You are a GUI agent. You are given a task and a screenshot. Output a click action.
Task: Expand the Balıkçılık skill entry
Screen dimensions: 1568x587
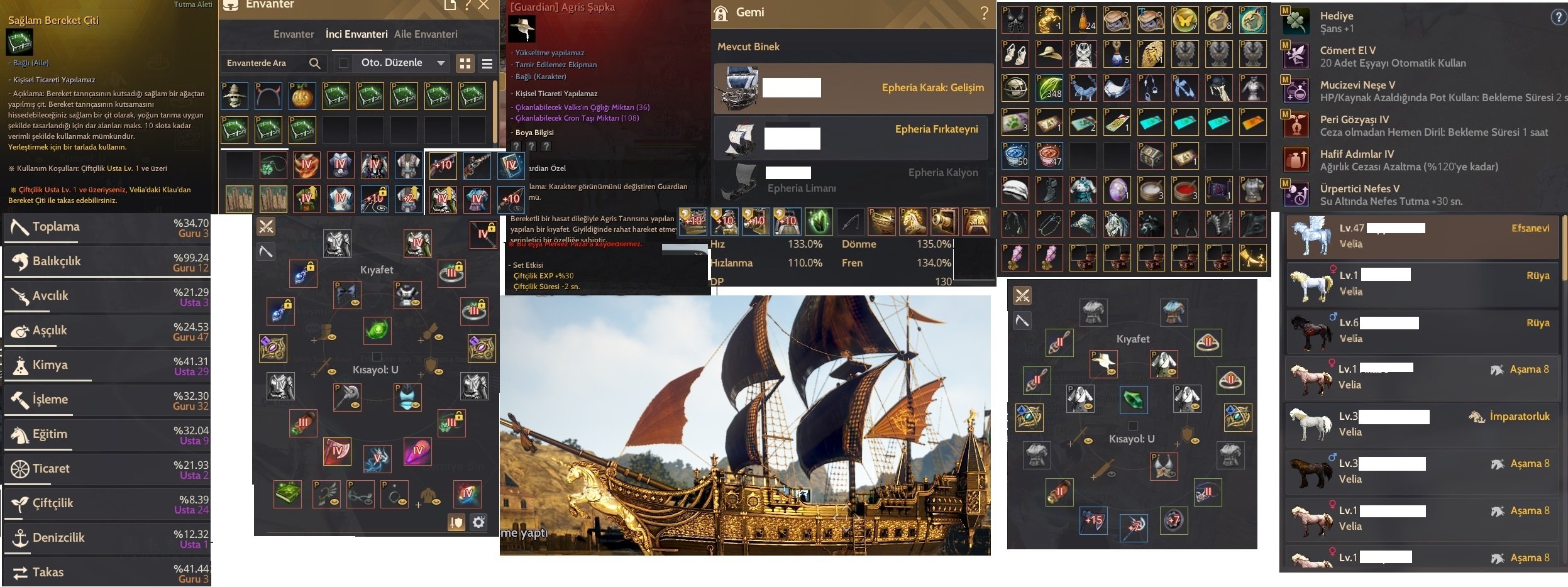(107, 263)
